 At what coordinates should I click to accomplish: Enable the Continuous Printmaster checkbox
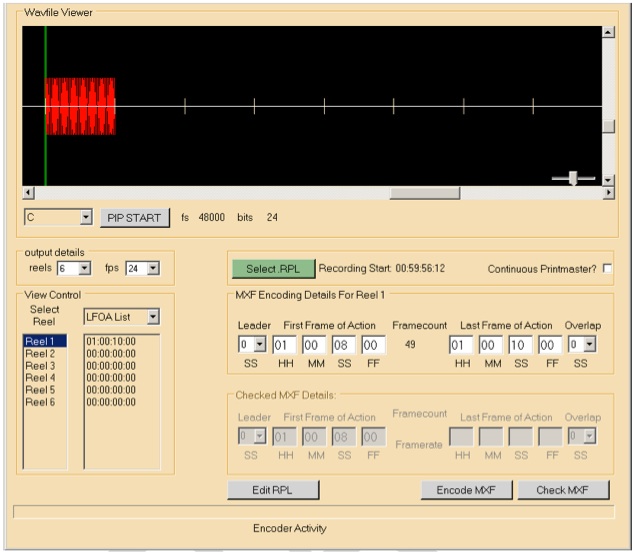[607, 269]
